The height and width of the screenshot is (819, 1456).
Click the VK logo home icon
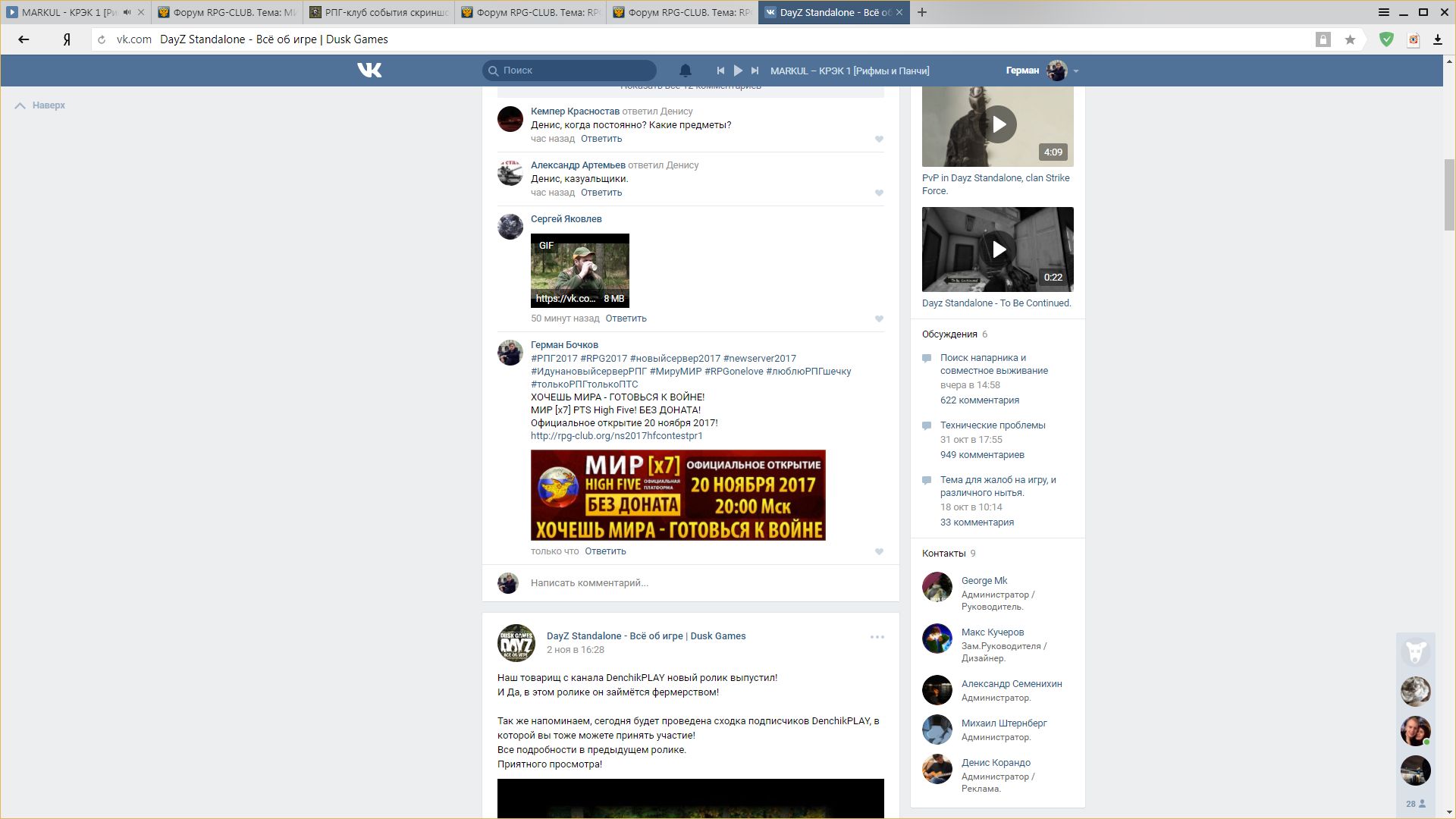(369, 71)
